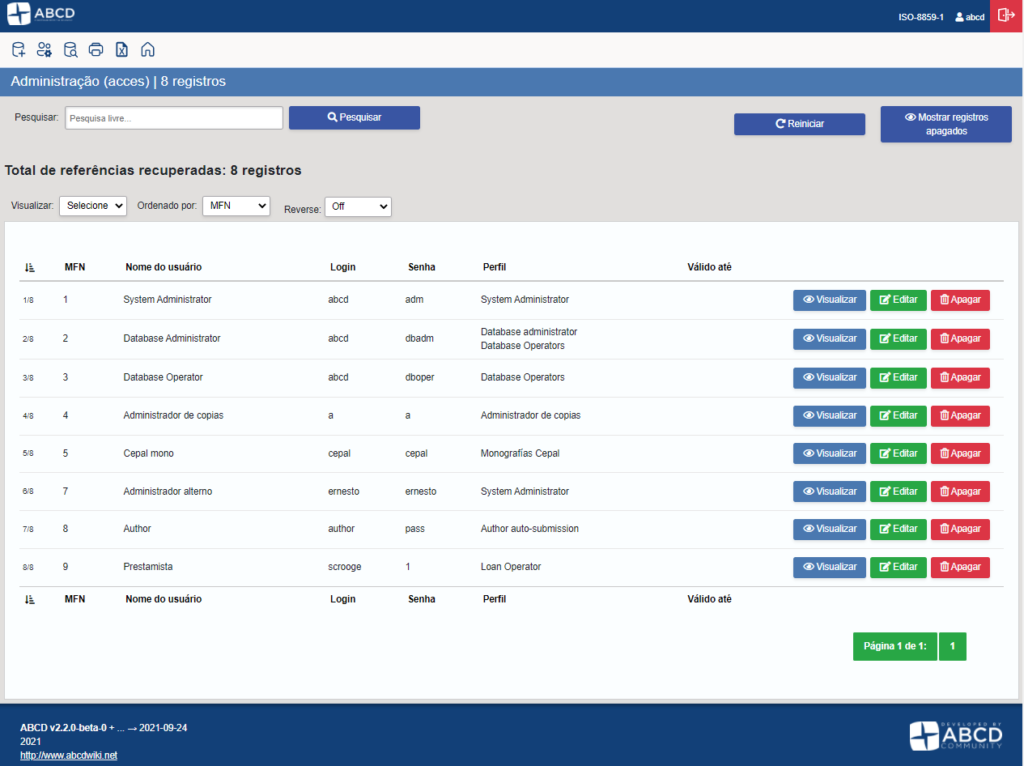This screenshot has width=1024, height=766.
Task: Visualizar the Administrador de copias record
Action: click(x=829, y=415)
